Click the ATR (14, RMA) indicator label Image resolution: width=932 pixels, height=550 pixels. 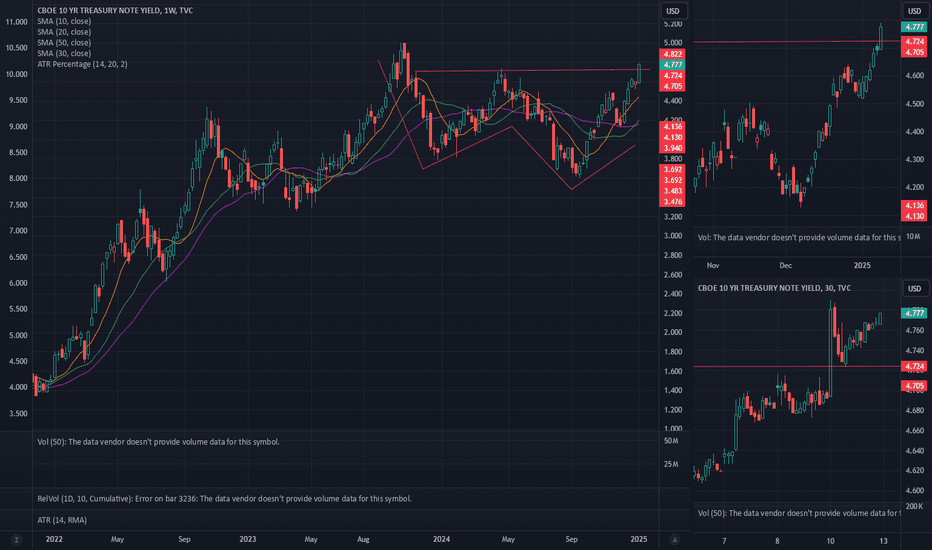click(62, 520)
